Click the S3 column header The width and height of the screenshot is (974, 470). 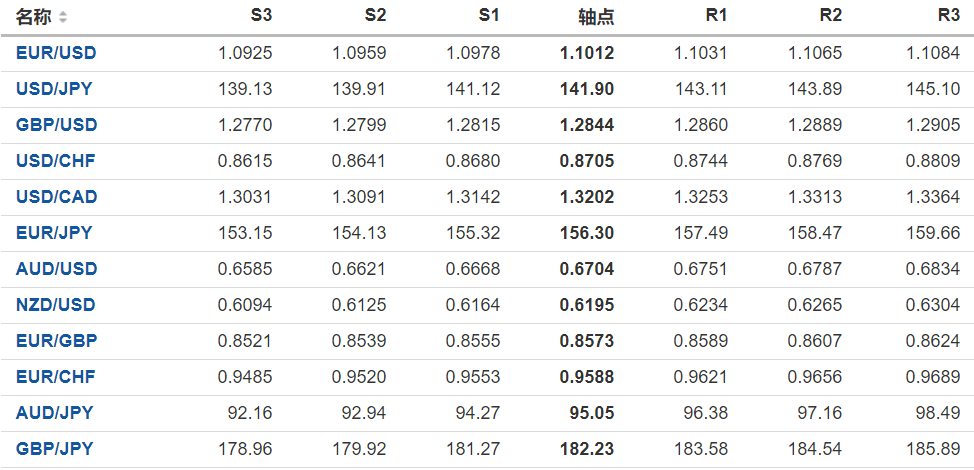click(260, 16)
